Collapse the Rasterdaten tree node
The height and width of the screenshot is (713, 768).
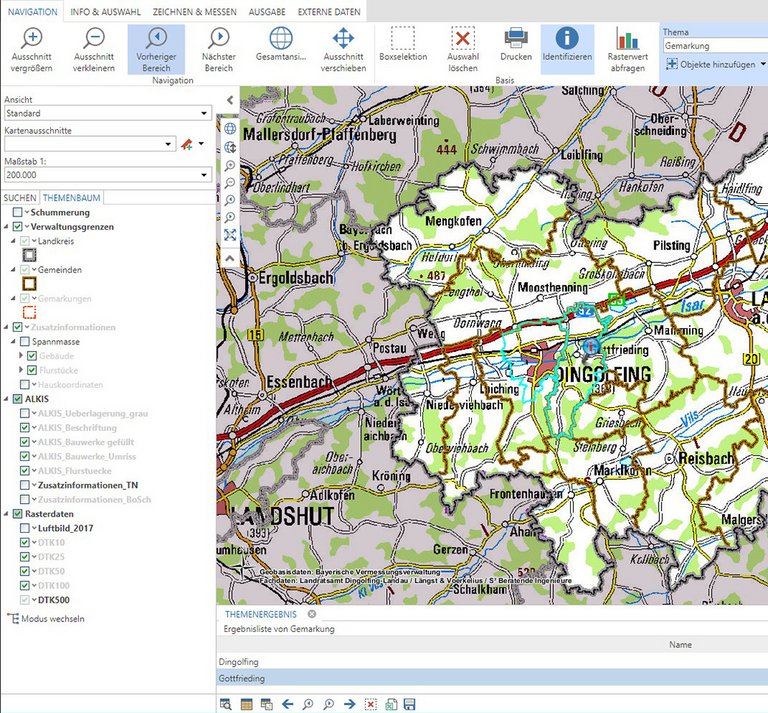6,514
